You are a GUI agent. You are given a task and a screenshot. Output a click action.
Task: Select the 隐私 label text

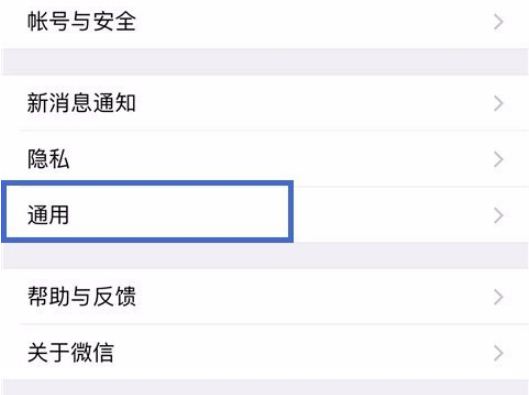(x=48, y=159)
